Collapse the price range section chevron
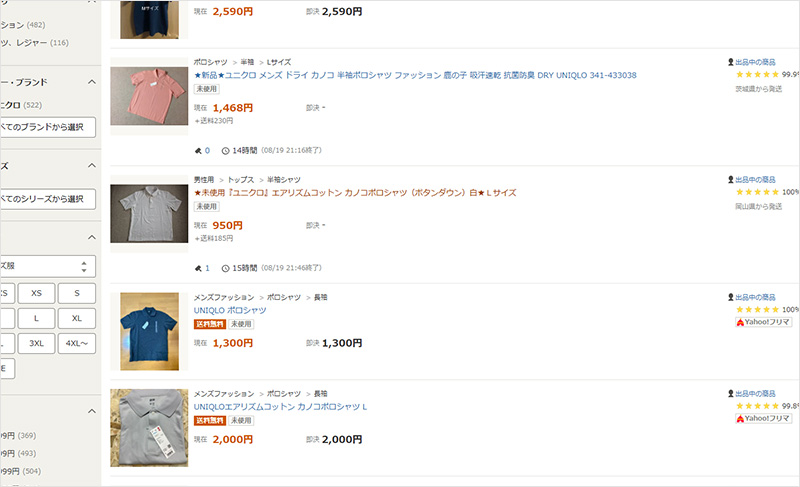Image resolution: width=800 pixels, height=487 pixels. click(x=92, y=411)
